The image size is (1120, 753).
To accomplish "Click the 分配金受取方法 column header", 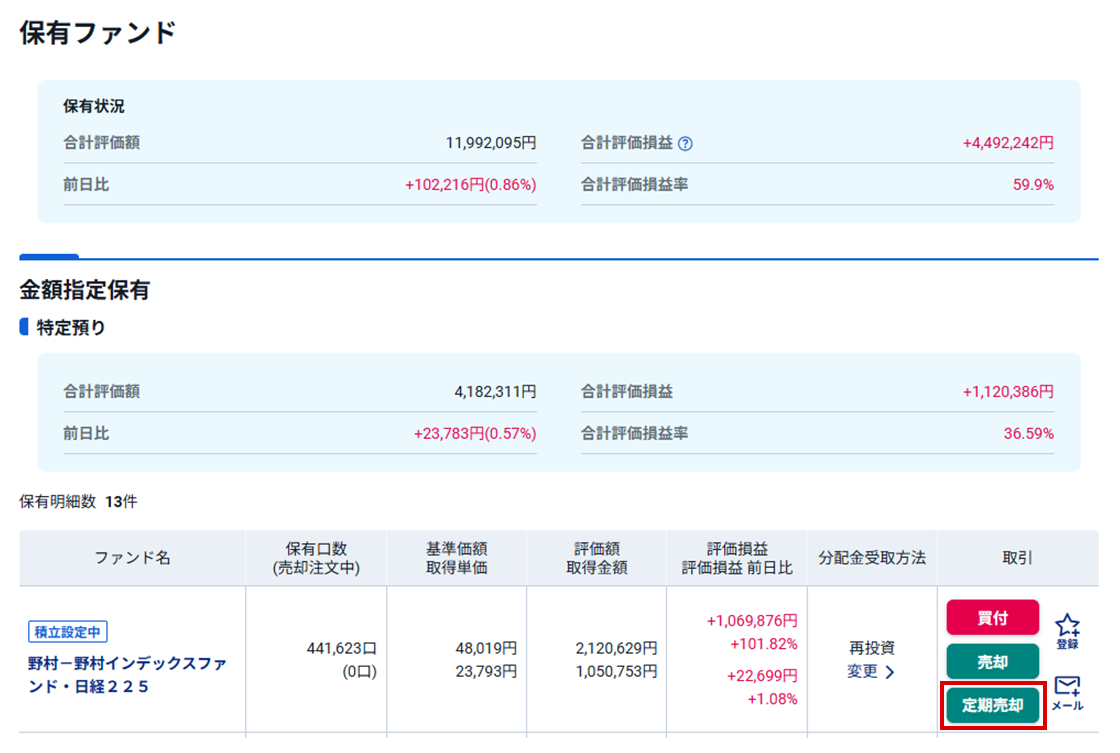I will [871, 558].
